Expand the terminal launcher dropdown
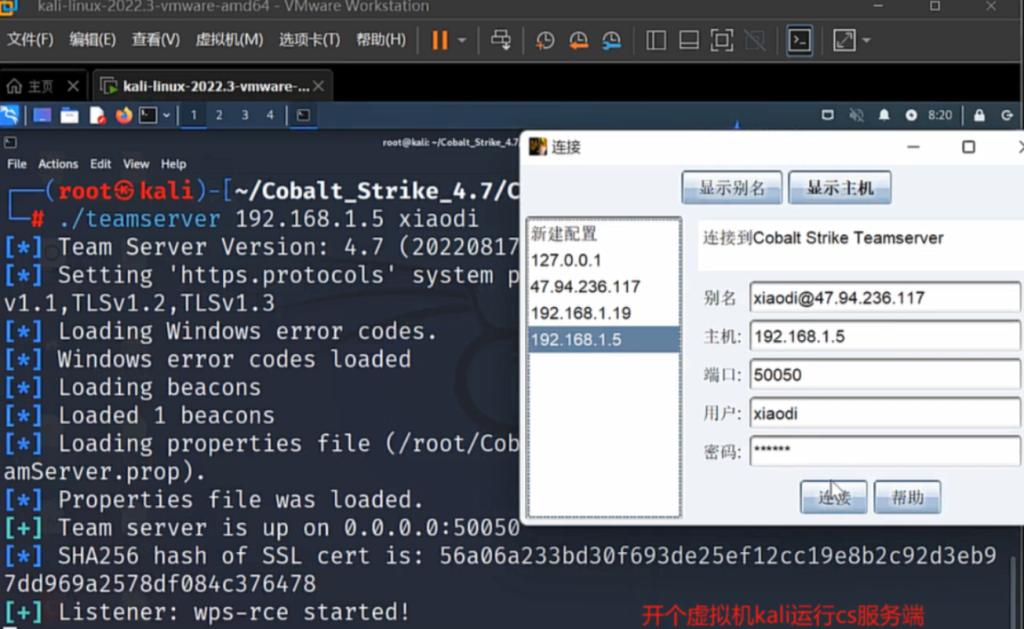 [167, 116]
